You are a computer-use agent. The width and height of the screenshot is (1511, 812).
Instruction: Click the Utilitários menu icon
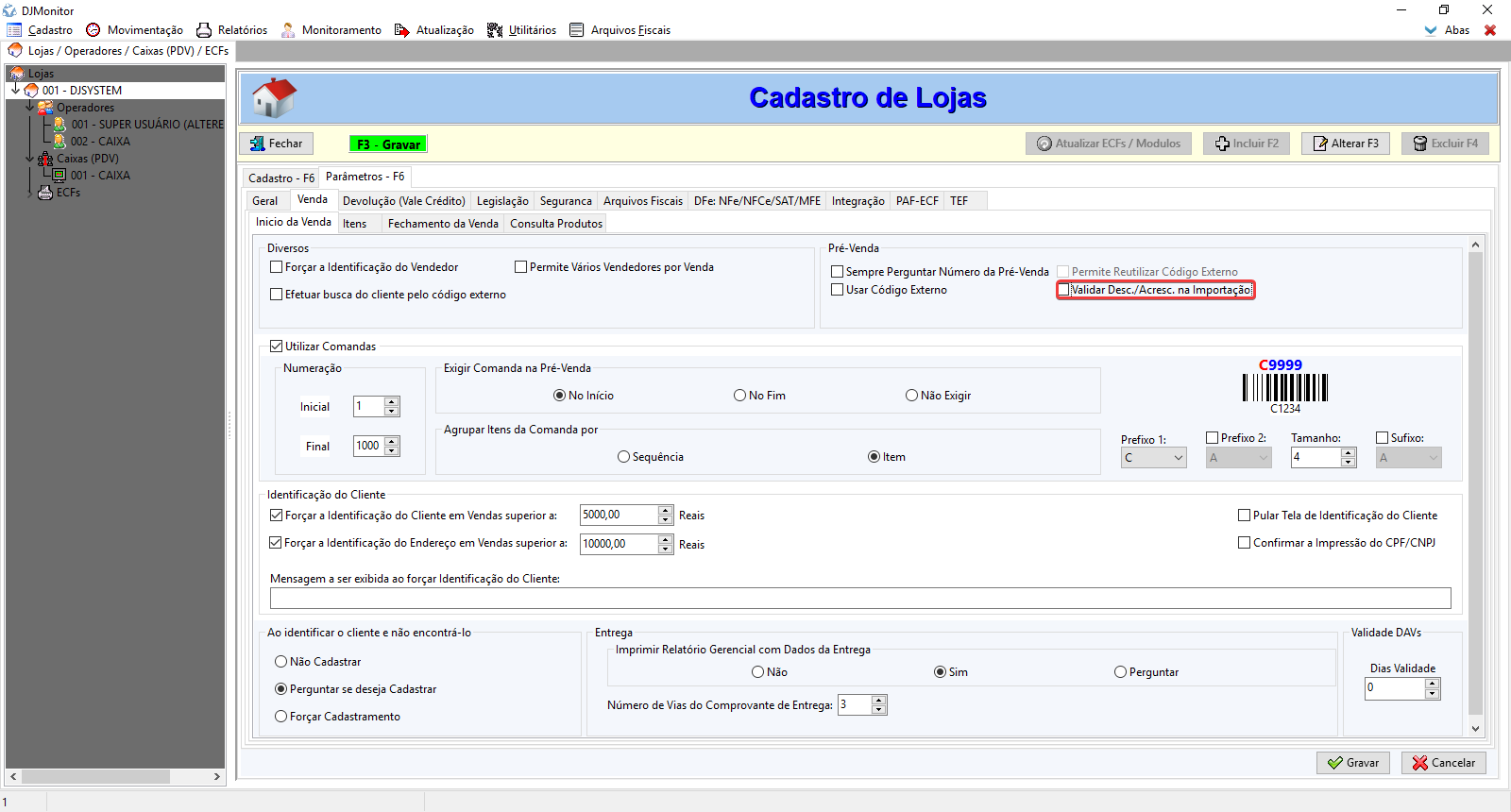[x=495, y=30]
